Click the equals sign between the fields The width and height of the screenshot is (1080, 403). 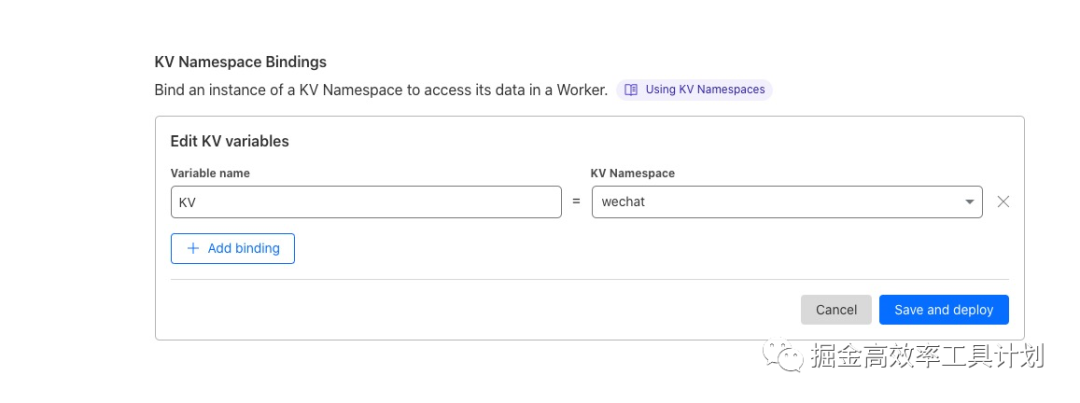[576, 202]
